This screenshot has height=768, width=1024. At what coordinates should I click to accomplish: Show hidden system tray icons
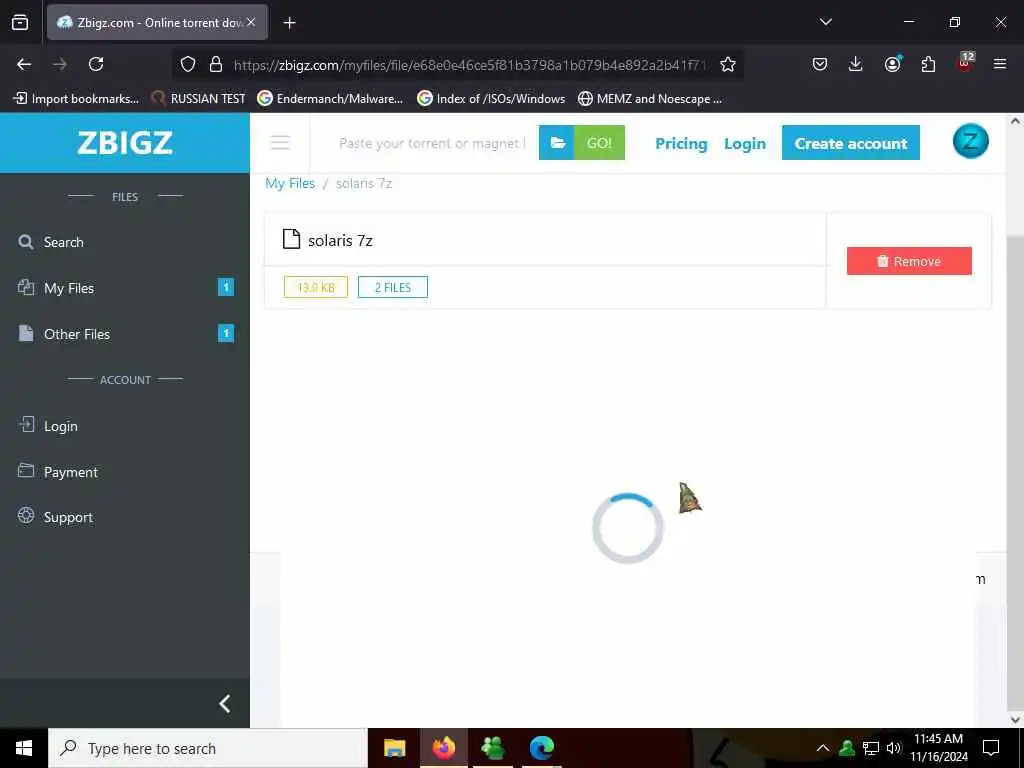(823, 748)
